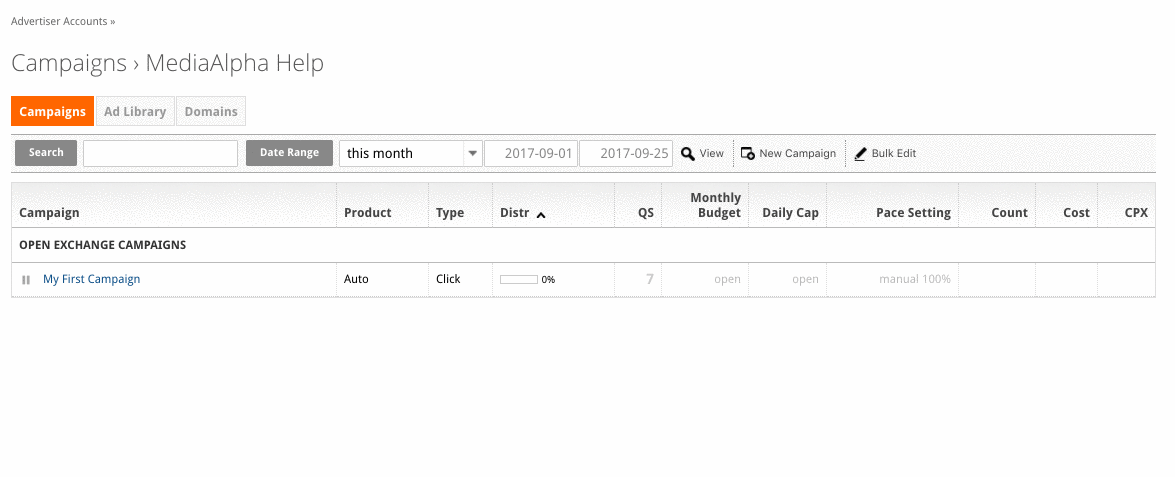Focus the campaign search text field
Screen dimensions: 1175x477
(160, 154)
